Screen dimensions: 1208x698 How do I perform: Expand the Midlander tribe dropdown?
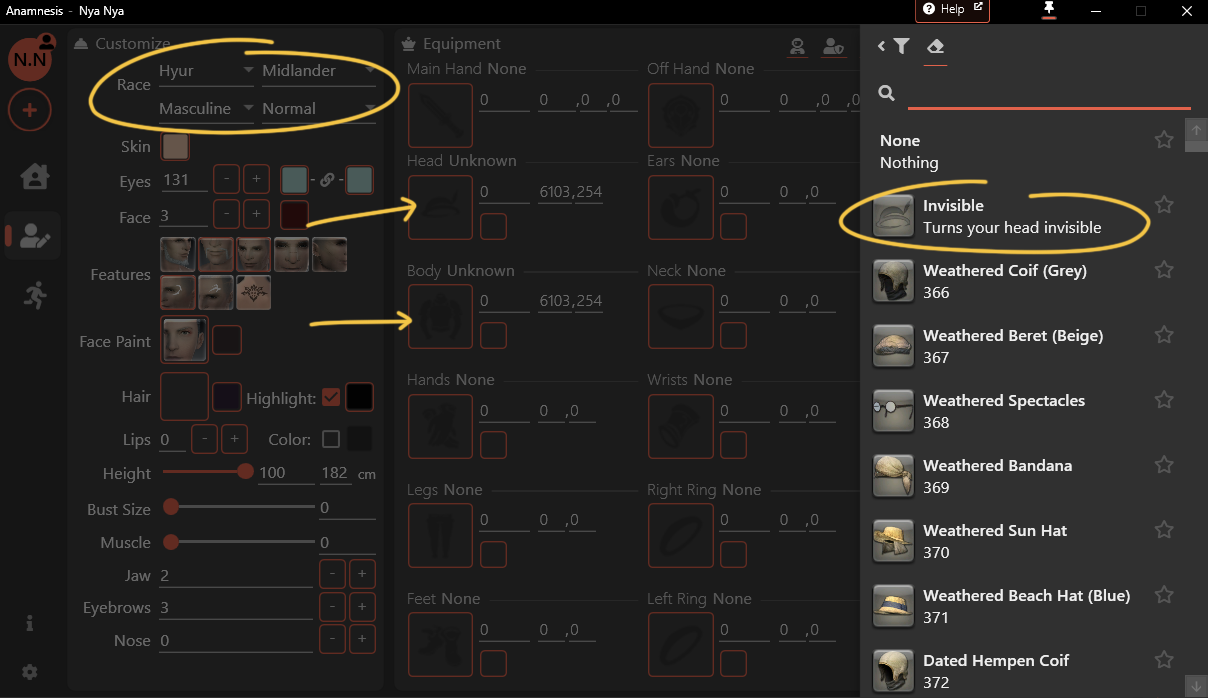coord(318,71)
